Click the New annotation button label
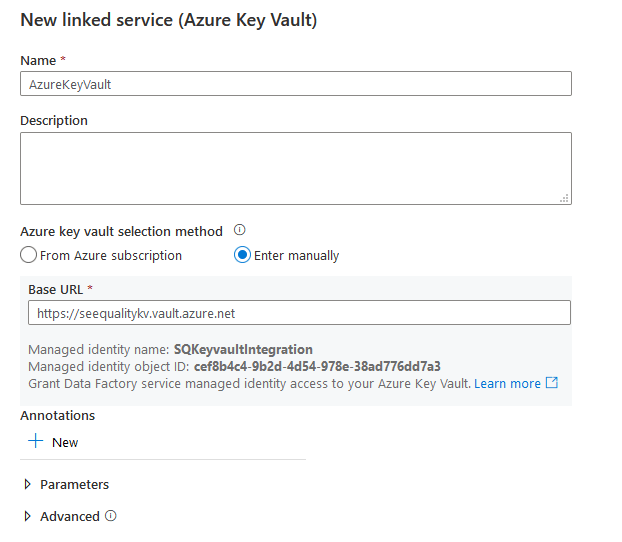This screenshot has height=542, width=622. (x=65, y=442)
